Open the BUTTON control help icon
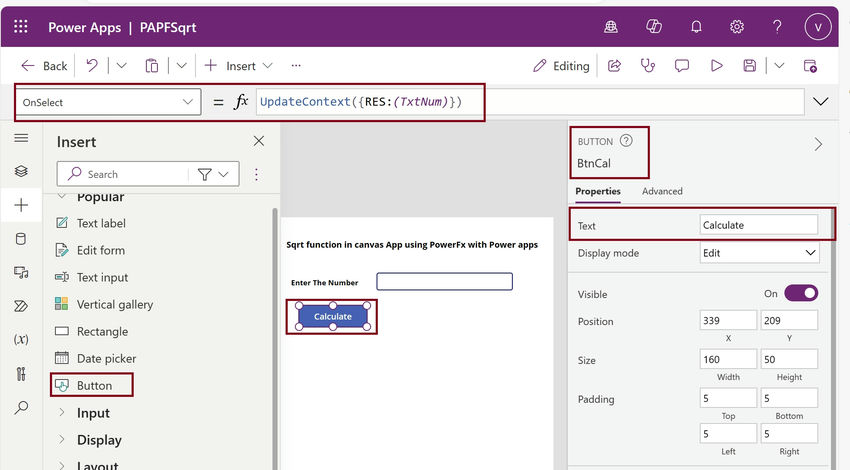Image resolution: width=850 pixels, height=470 pixels. [626, 141]
